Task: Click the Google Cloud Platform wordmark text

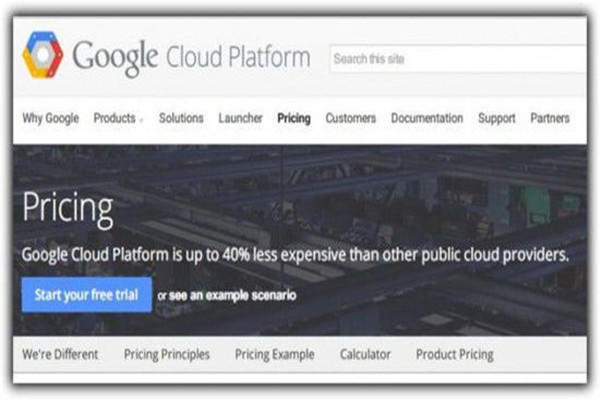Action: click(191, 57)
